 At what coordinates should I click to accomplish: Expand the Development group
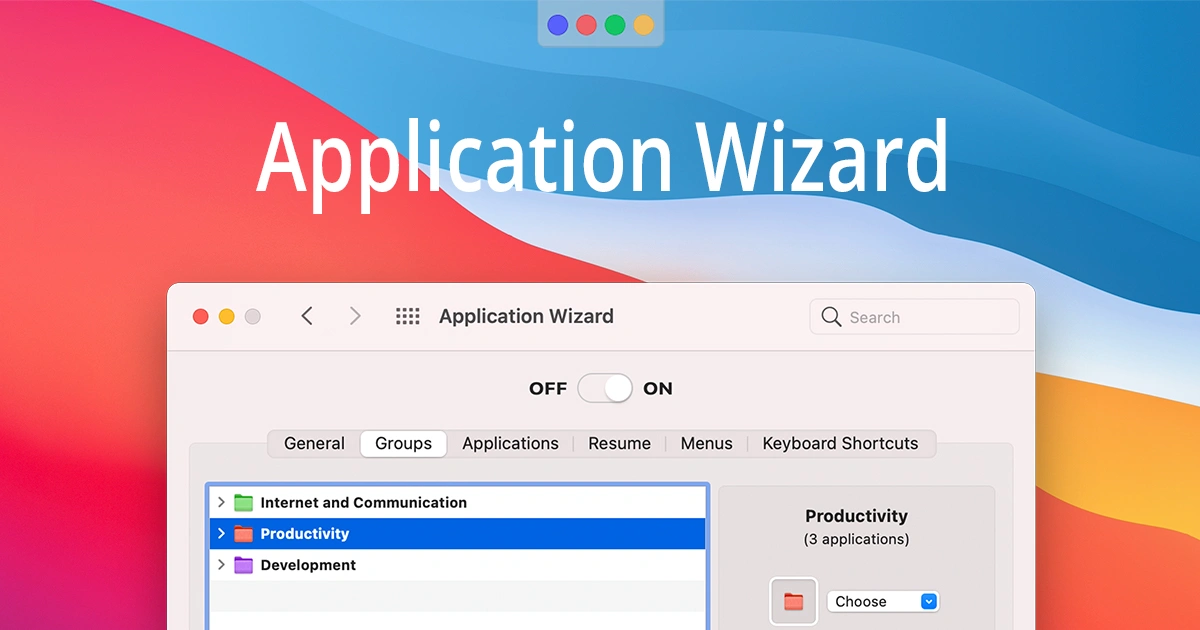coord(221,564)
